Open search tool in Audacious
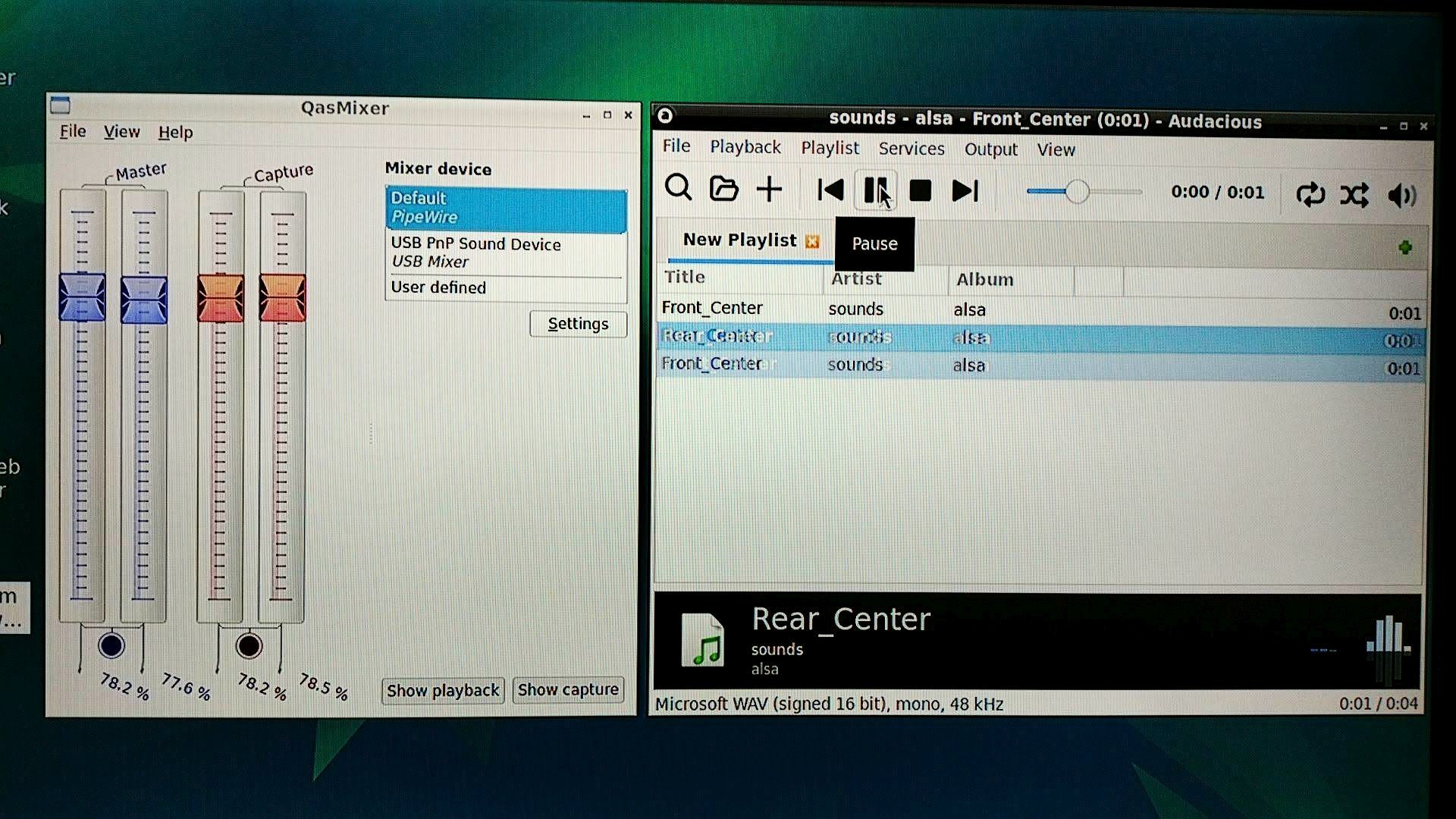Viewport: 1456px width, 819px height. pyautogui.click(x=678, y=187)
